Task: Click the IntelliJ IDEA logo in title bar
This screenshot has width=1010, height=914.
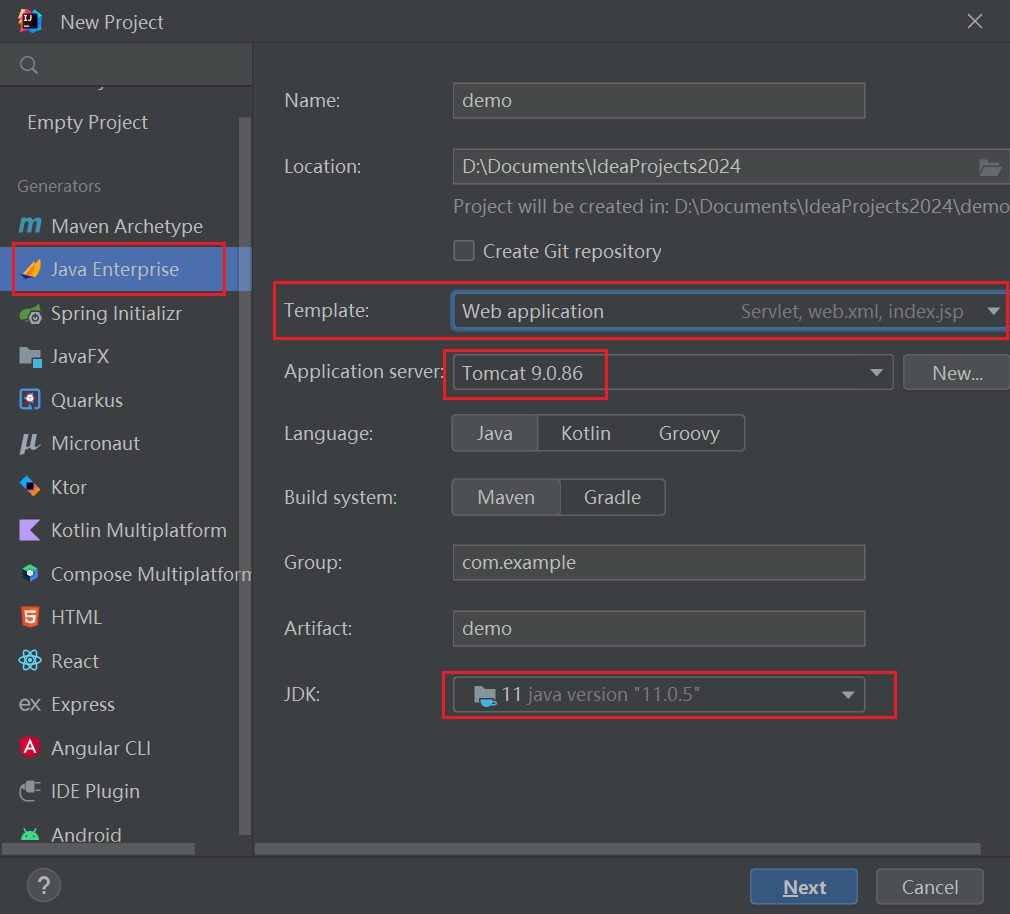Action: 30,21
